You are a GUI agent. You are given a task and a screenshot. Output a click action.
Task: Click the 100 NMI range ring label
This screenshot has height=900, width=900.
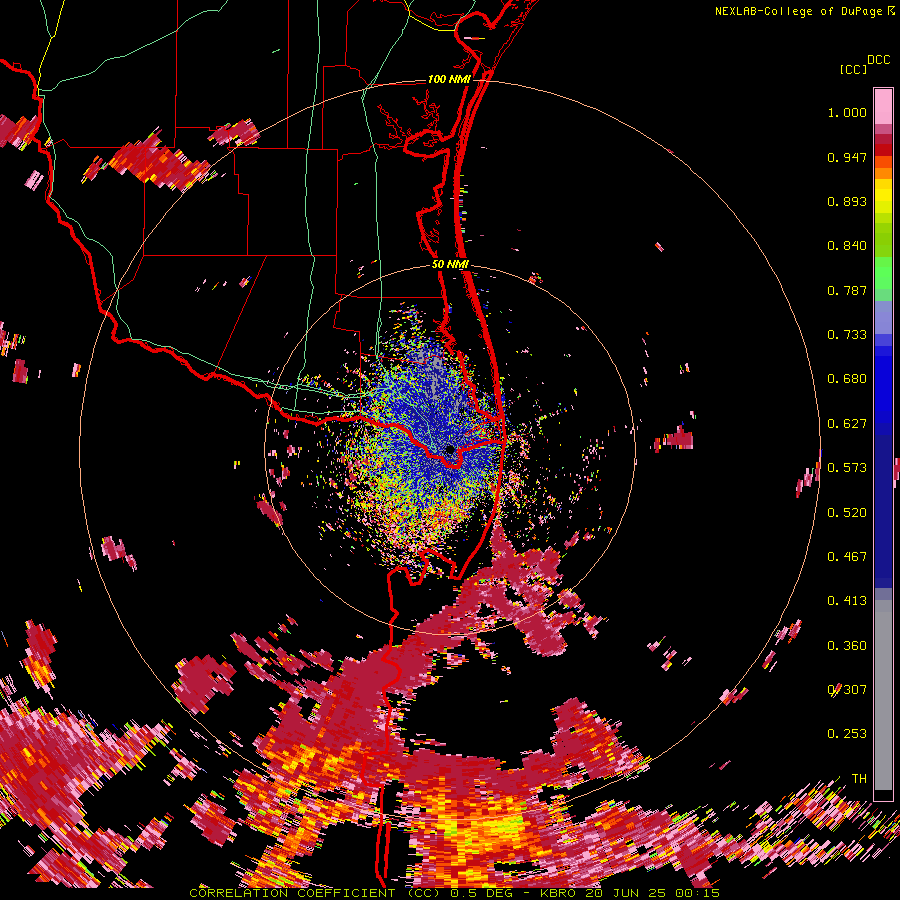point(449,79)
